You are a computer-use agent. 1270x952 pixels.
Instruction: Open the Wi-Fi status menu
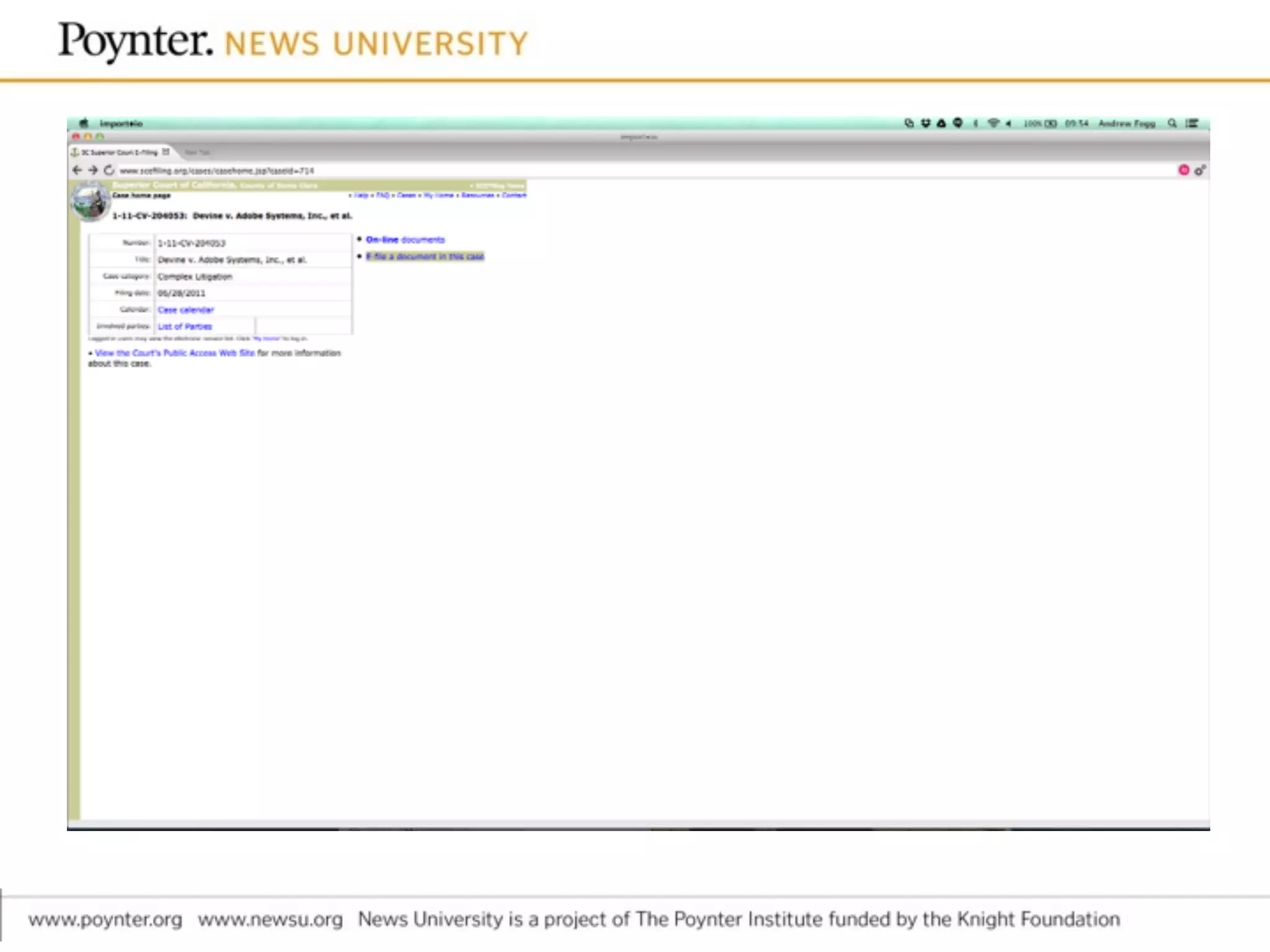(x=993, y=123)
